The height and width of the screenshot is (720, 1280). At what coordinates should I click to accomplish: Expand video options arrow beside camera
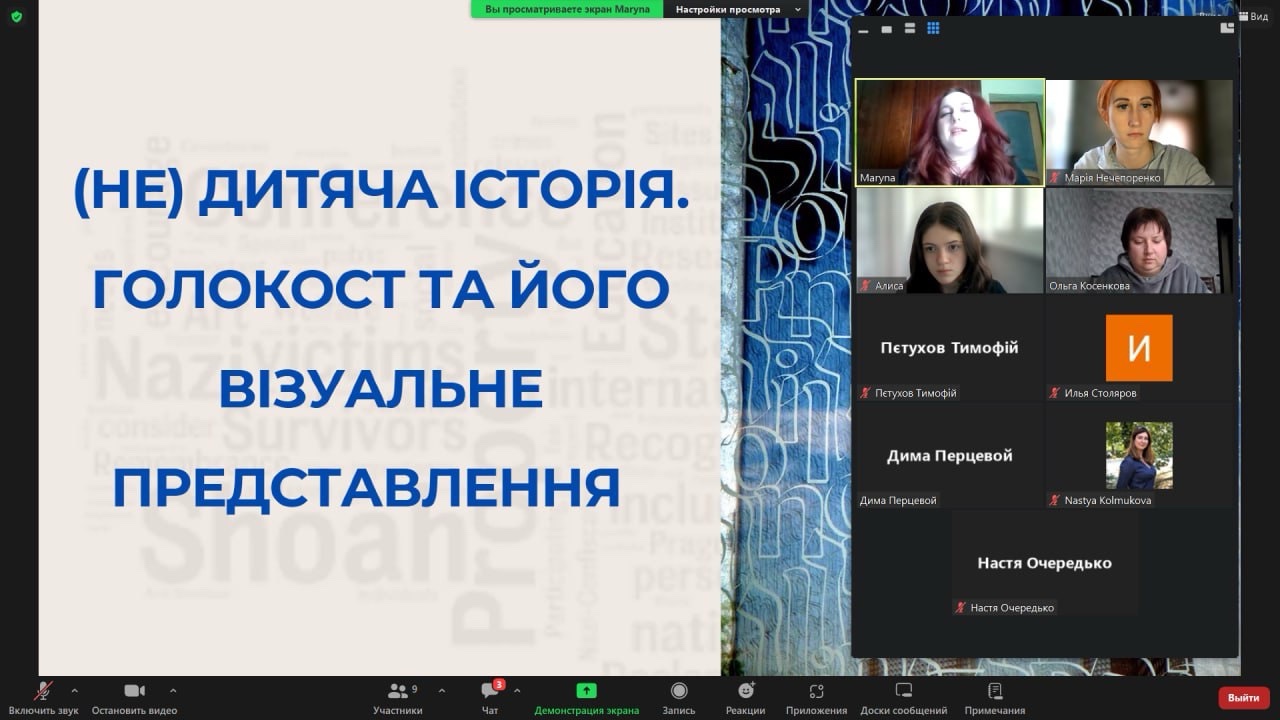point(173,690)
